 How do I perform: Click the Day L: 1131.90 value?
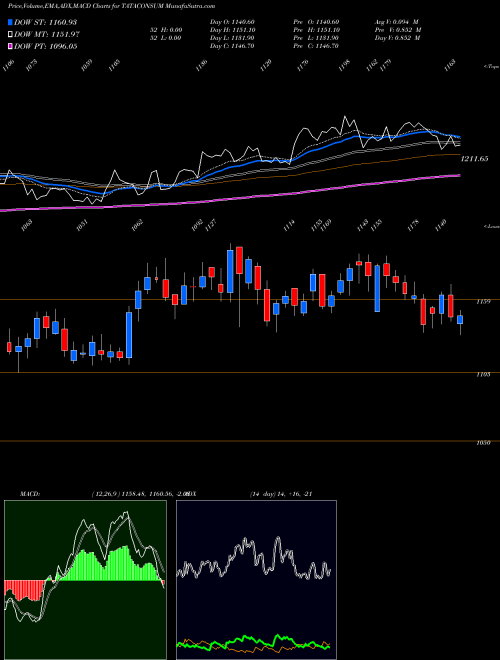click(232, 38)
